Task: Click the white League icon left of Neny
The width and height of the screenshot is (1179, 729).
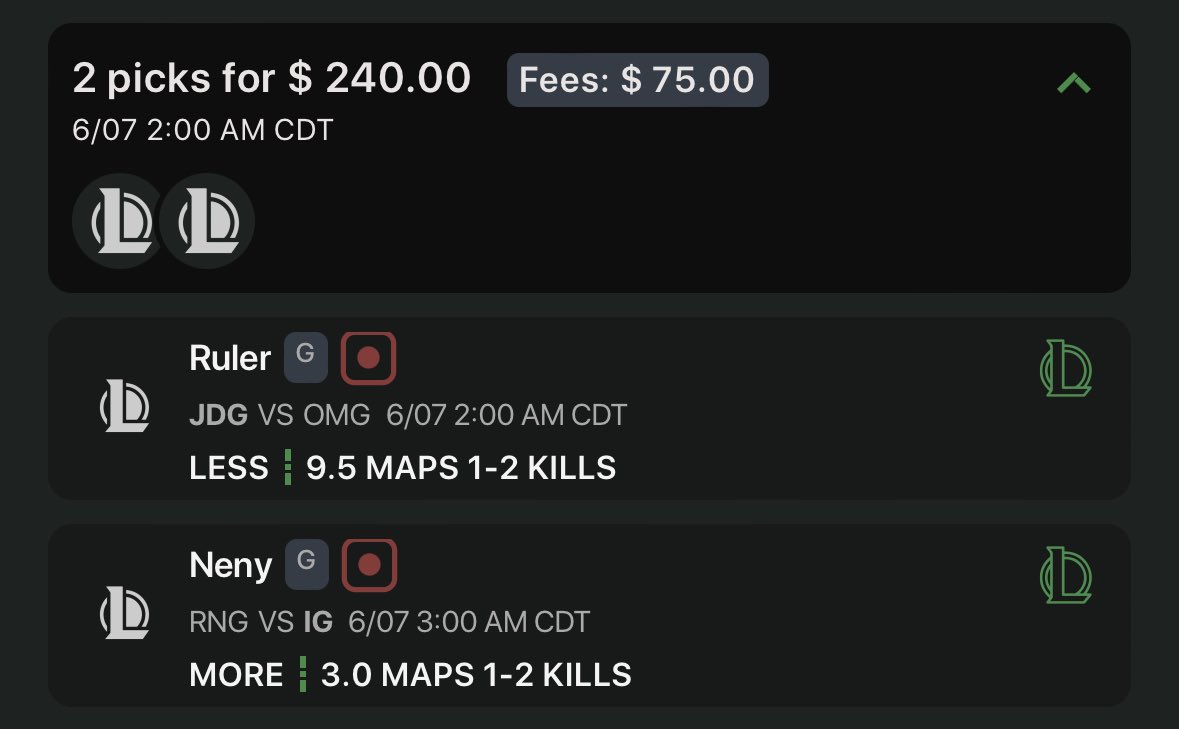Action: point(125,613)
